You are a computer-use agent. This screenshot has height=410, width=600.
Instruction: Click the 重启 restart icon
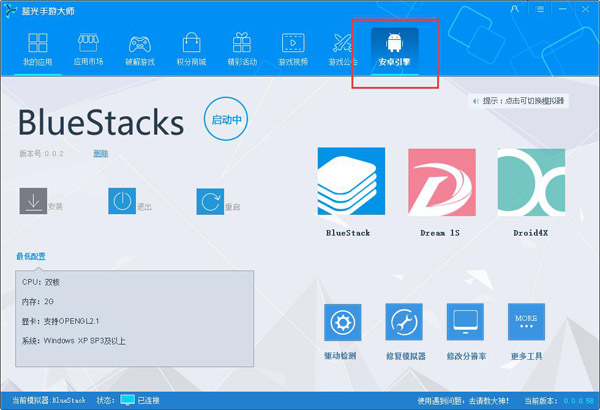pyautogui.click(x=210, y=201)
